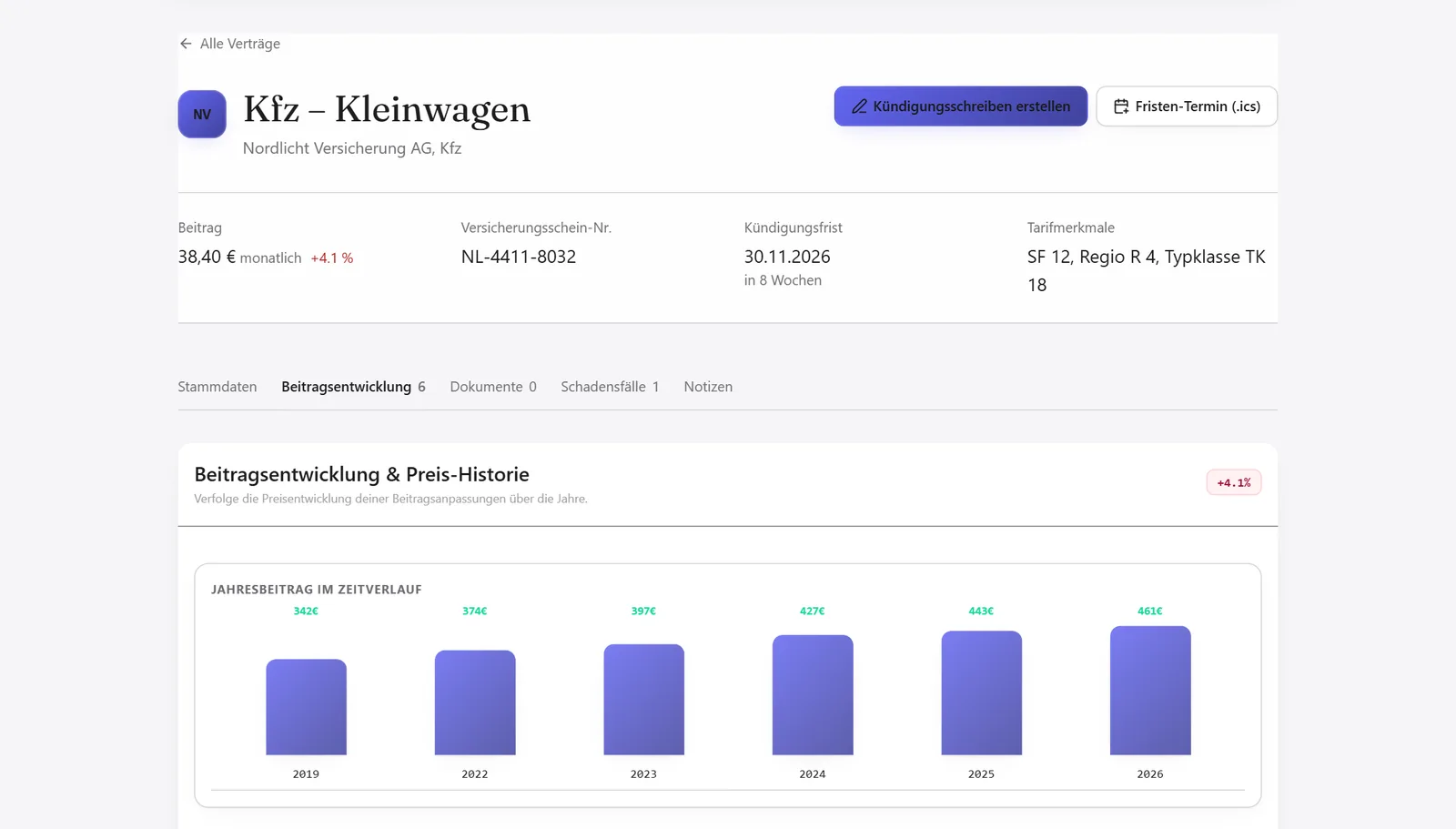Open the Schadensfälle tab
The height and width of the screenshot is (829, 1456).
pos(610,387)
